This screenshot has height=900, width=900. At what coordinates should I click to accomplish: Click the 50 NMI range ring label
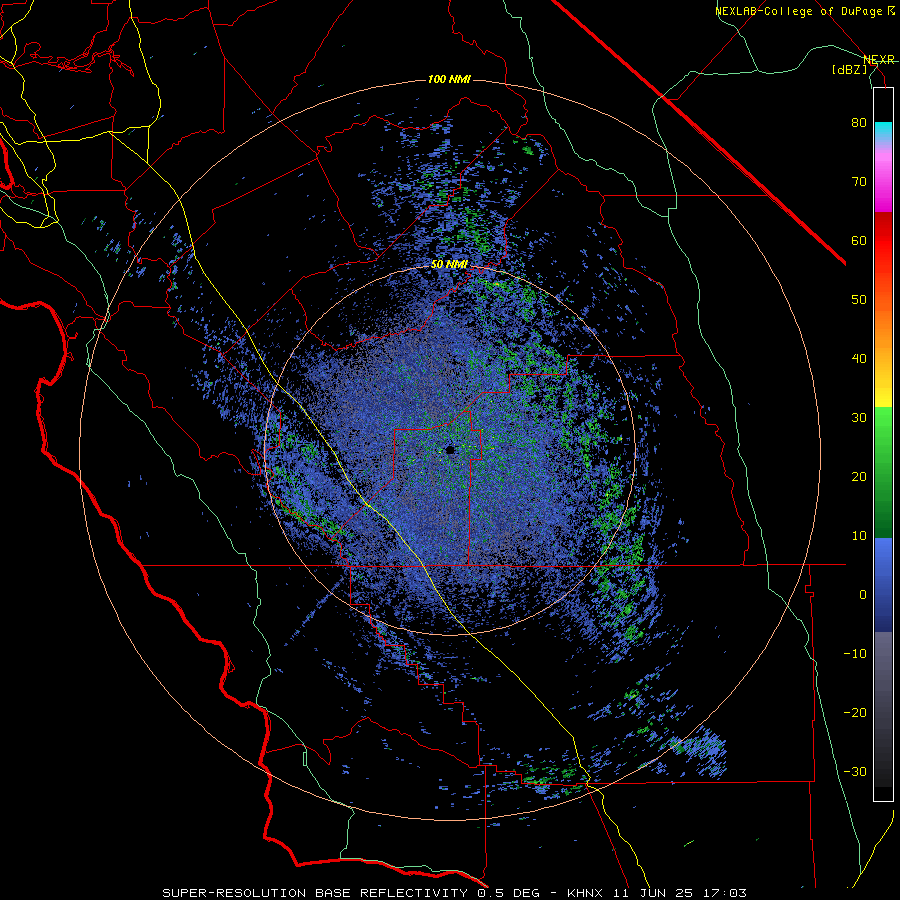click(449, 265)
